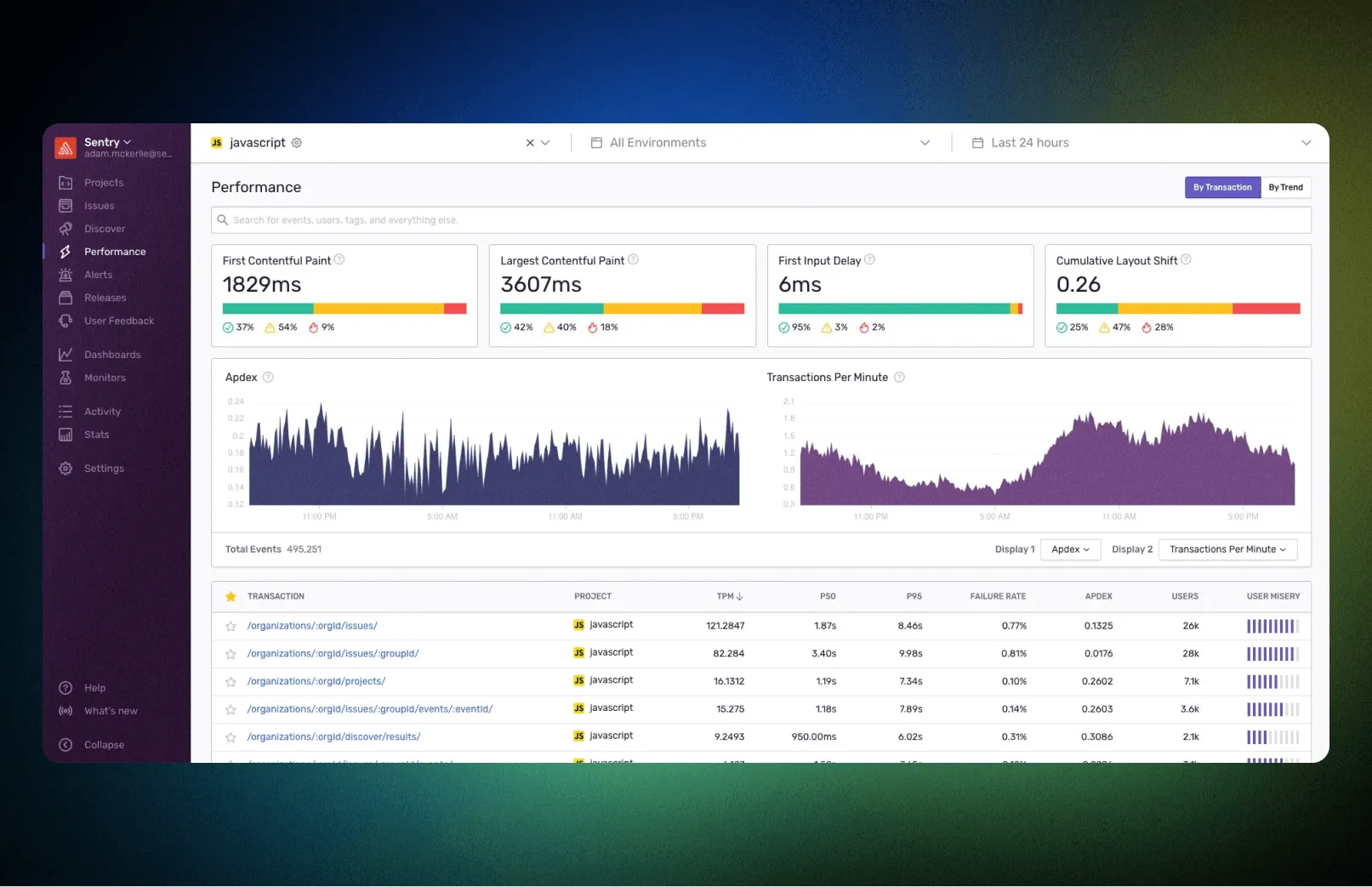Open the /organizations/:orgId/issues/:groupId/ transaction link
Screen dimensions: 1372x887
(x=333, y=654)
